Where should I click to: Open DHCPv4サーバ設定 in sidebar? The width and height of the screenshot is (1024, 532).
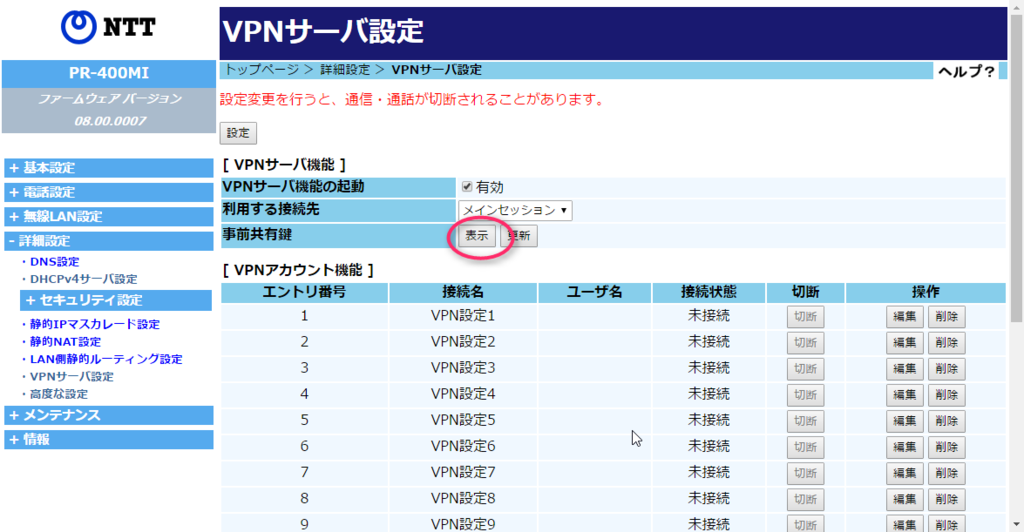(x=84, y=279)
